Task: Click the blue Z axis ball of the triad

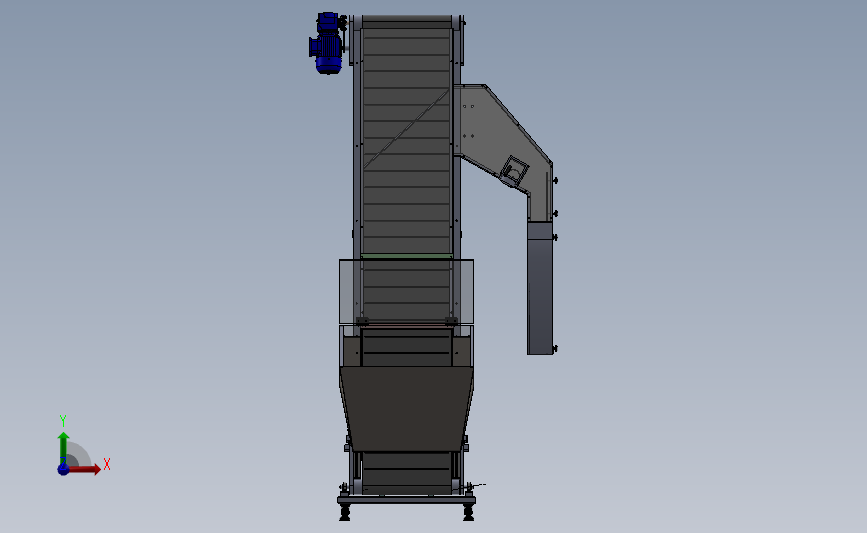Action: (64, 469)
